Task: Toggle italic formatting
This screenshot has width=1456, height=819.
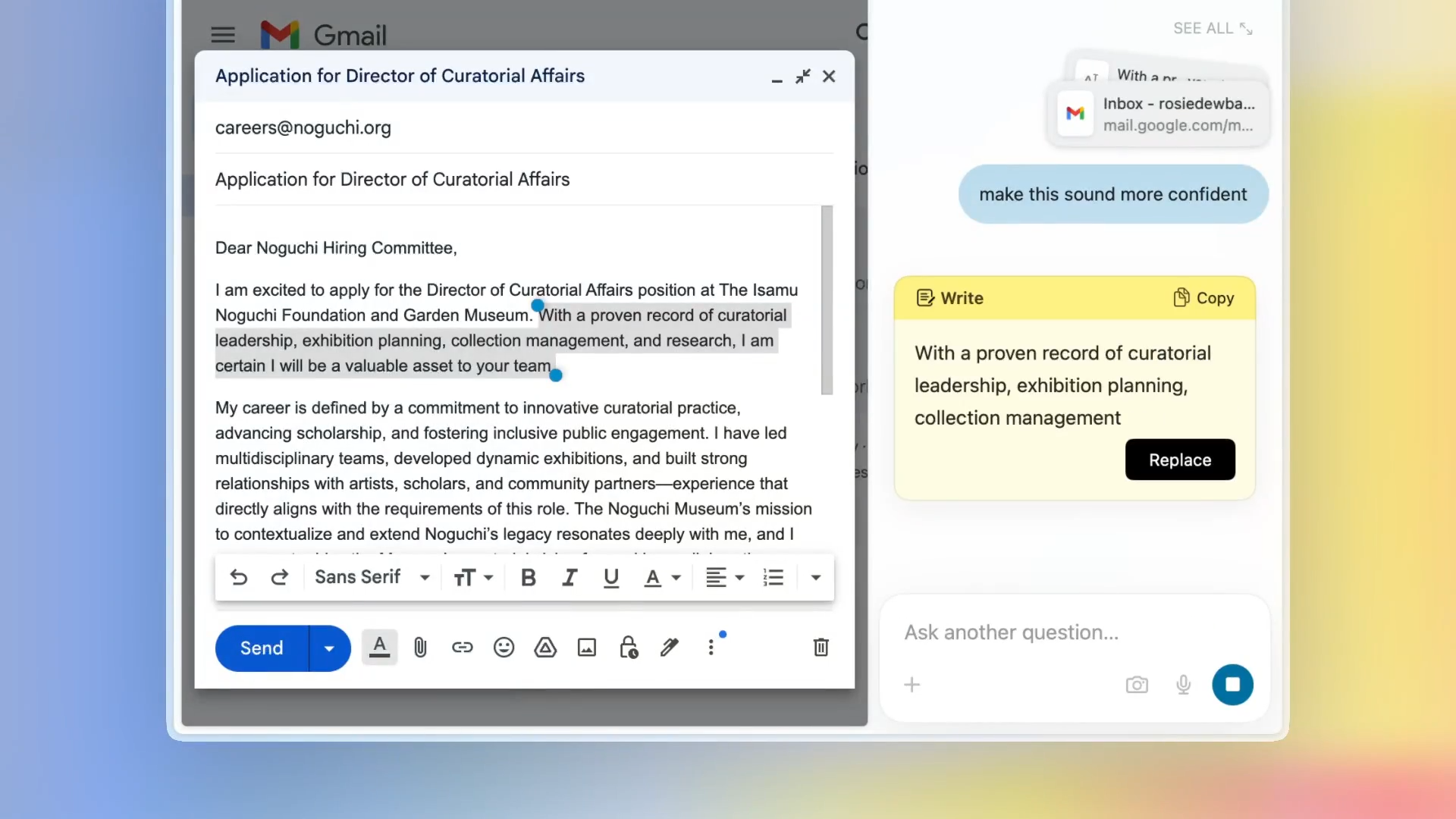Action: pyautogui.click(x=570, y=578)
